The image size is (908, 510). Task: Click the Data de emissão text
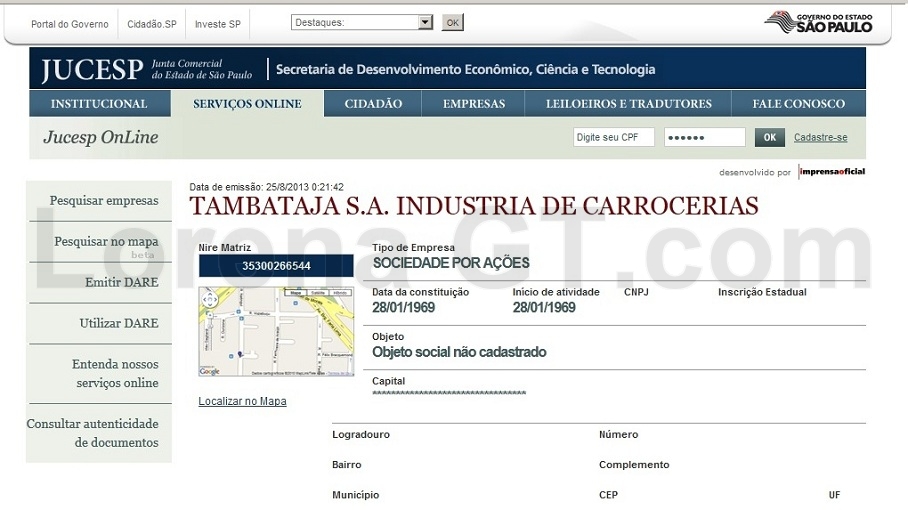266,187
